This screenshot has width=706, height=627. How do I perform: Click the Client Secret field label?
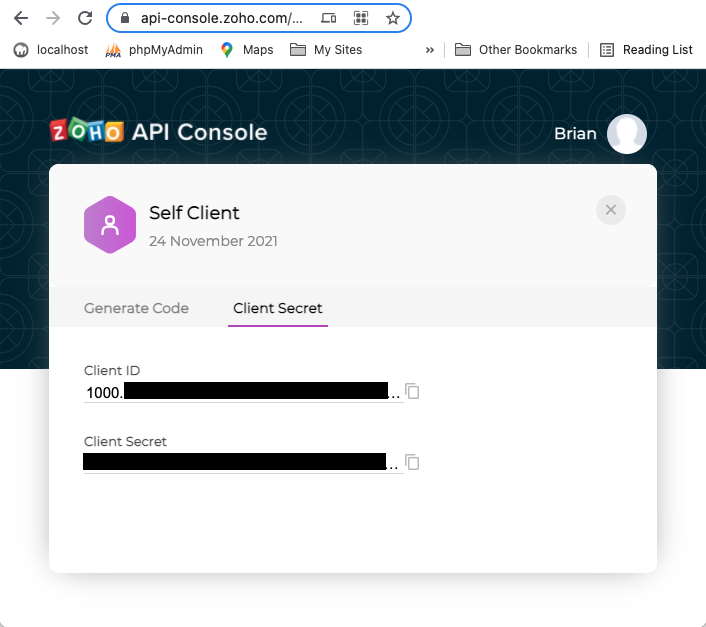pyautogui.click(x=125, y=442)
